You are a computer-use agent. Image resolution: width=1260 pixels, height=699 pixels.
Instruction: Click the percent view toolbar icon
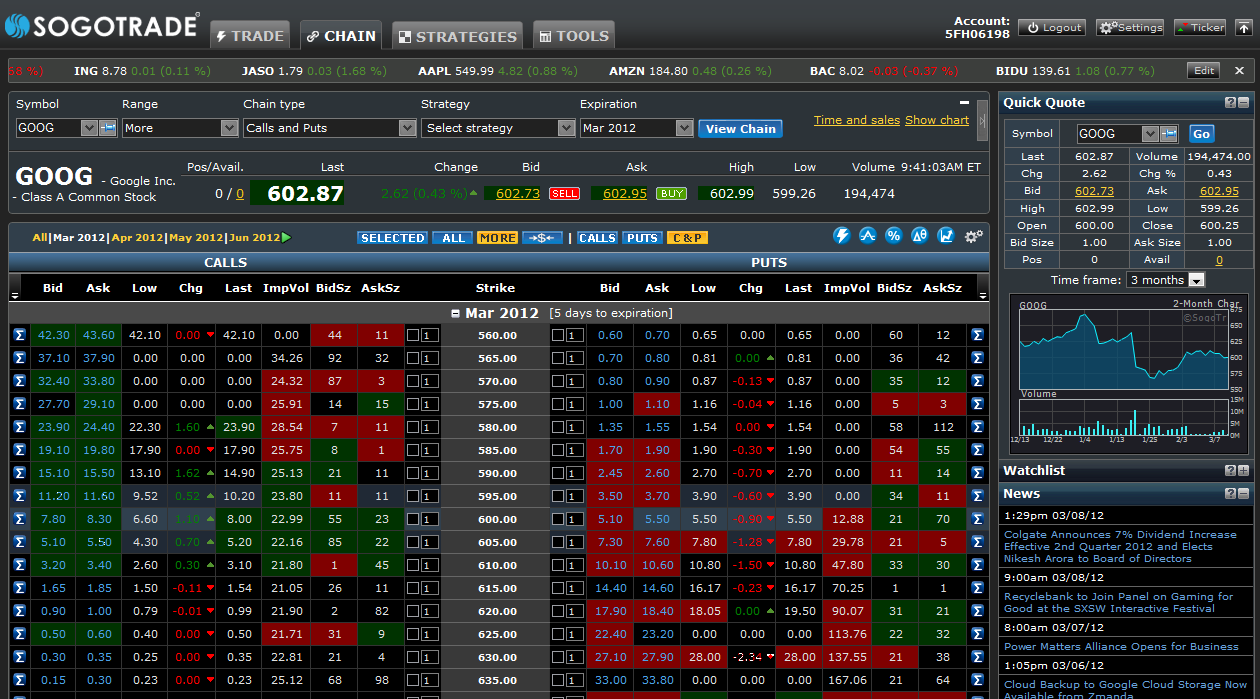pyautogui.click(x=894, y=236)
